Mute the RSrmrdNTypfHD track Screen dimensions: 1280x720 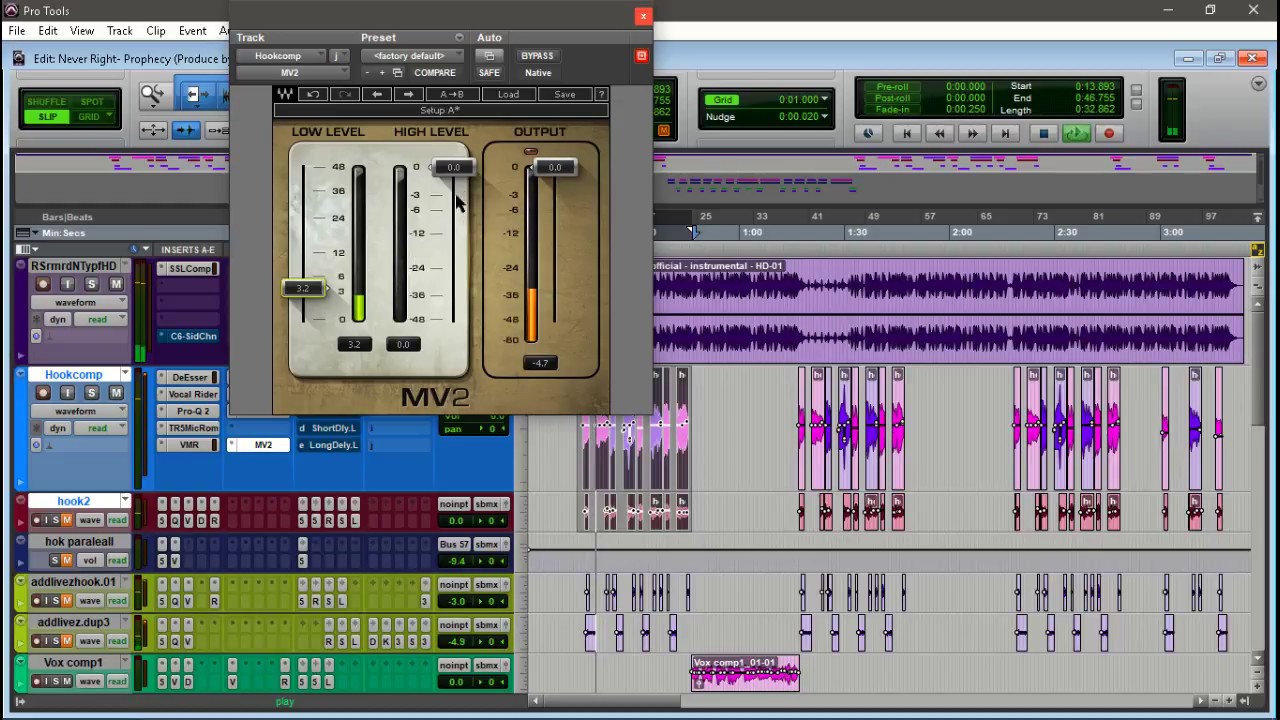click(x=116, y=284)
